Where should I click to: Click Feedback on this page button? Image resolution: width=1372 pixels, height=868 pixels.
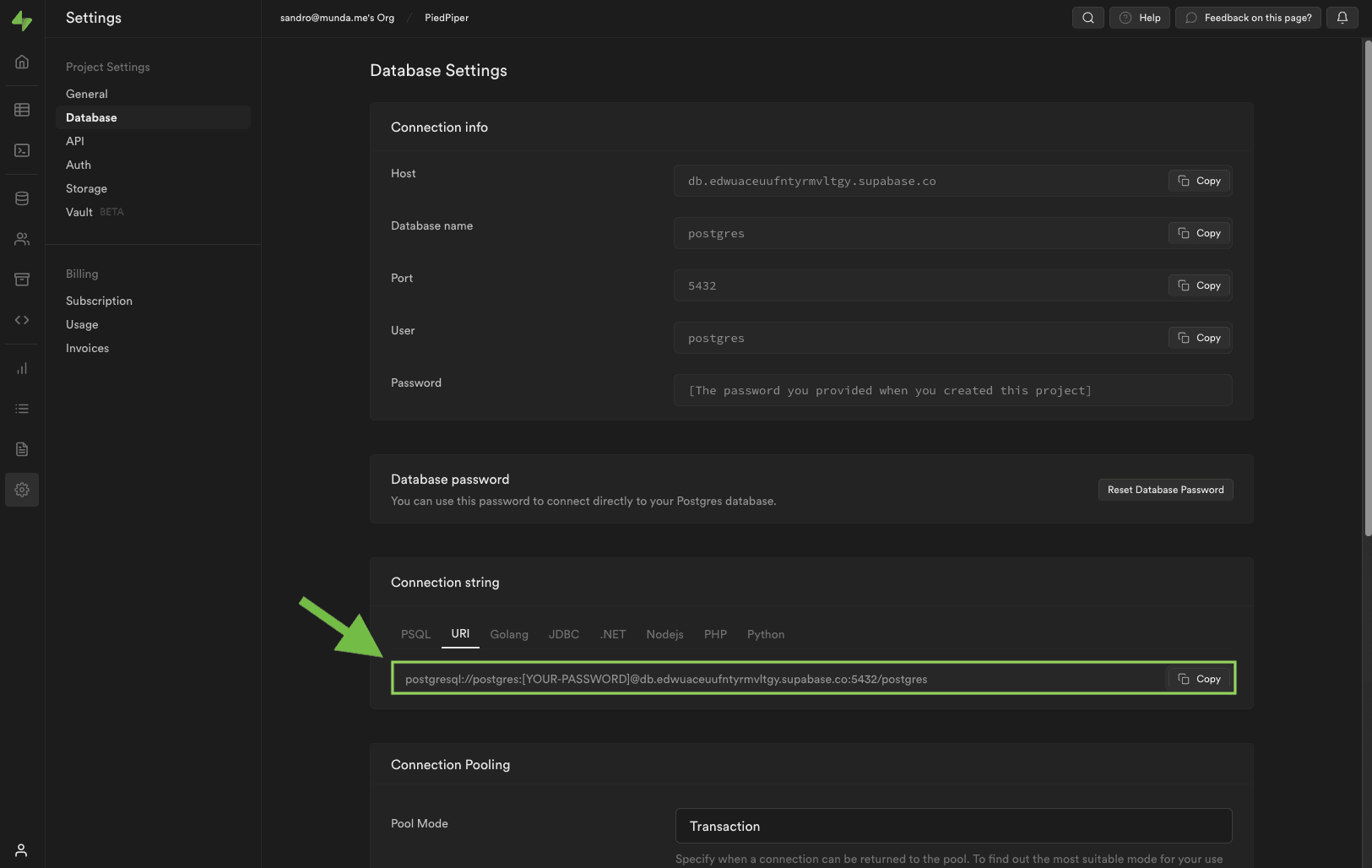1249,18
